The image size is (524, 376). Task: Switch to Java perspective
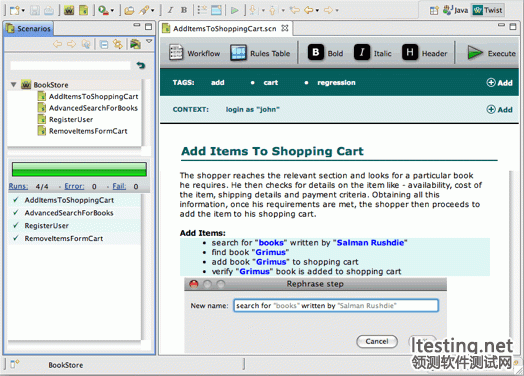tap(455, 10)
